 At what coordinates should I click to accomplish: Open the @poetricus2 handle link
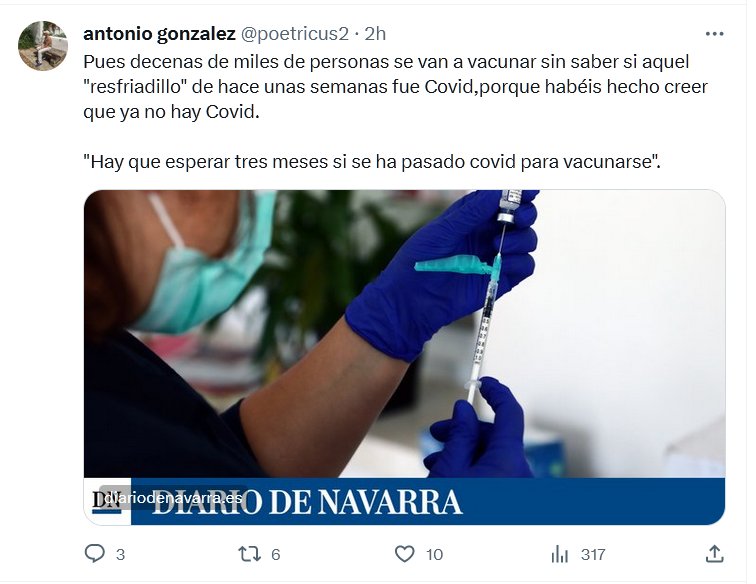point(295,34)
